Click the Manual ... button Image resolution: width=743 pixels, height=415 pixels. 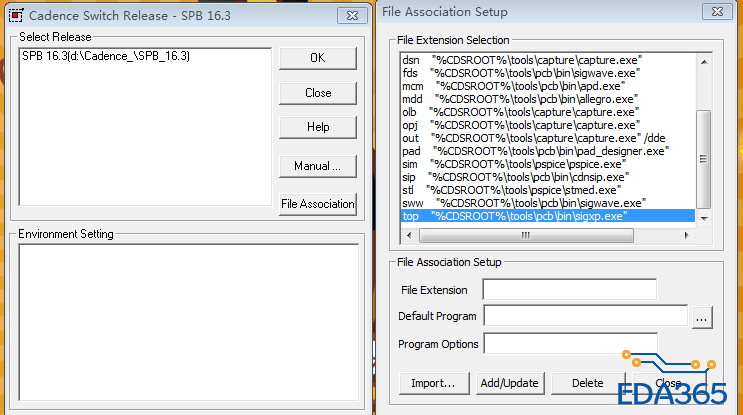317,166
